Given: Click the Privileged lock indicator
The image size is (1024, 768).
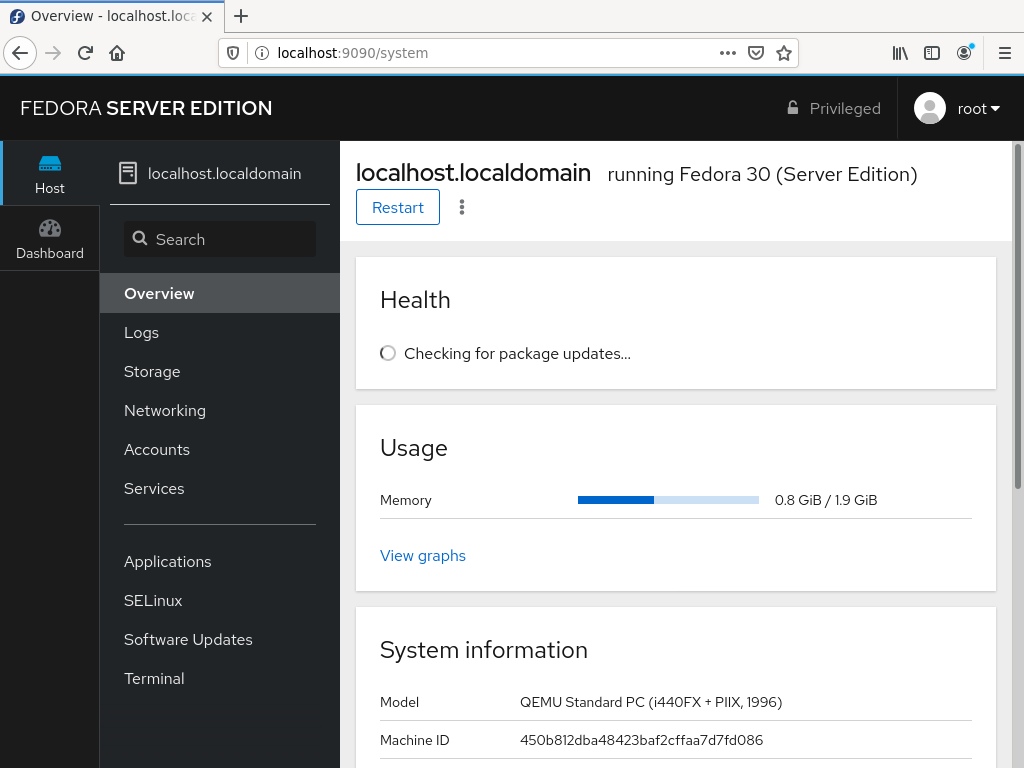Looking at the screenshot, I should tap(833, 108).
